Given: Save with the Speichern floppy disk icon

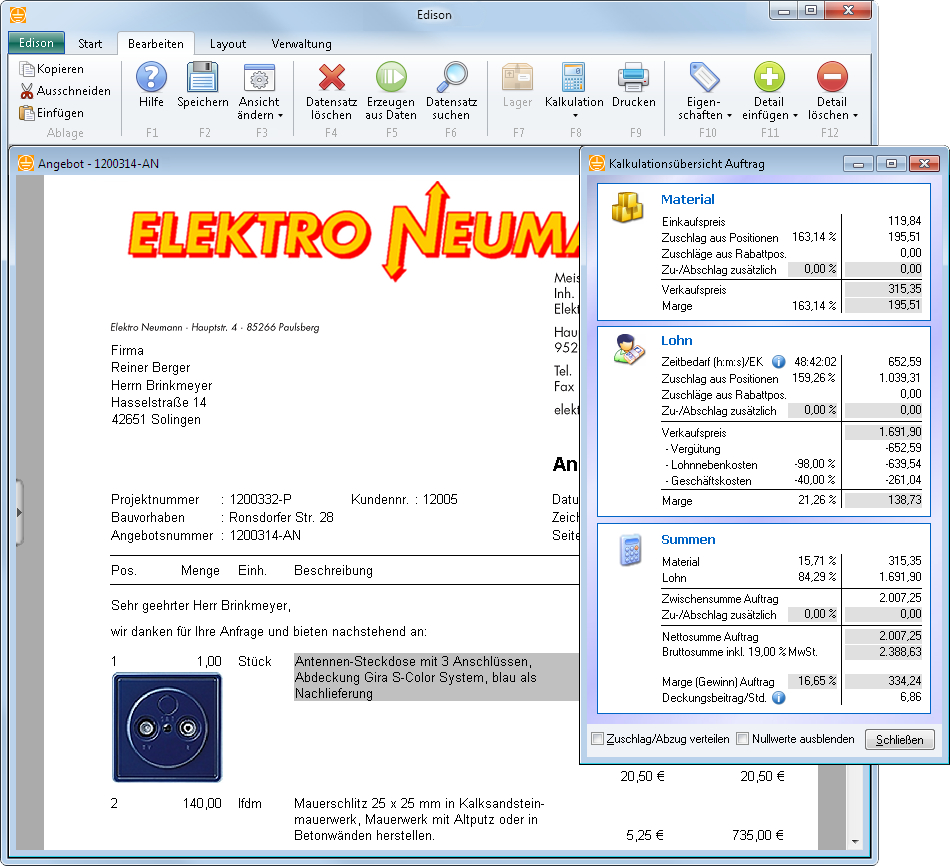Looking at the screenshot, I should click(203, 78).
